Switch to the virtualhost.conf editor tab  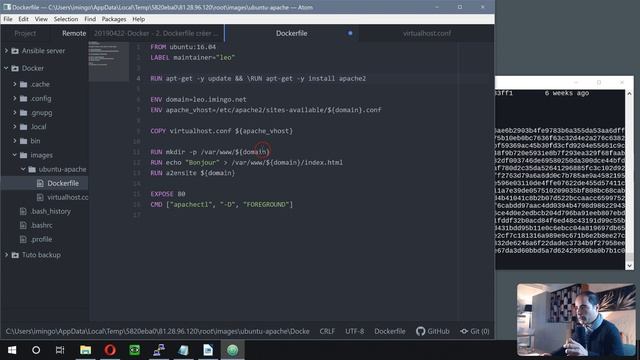point(427,33)
